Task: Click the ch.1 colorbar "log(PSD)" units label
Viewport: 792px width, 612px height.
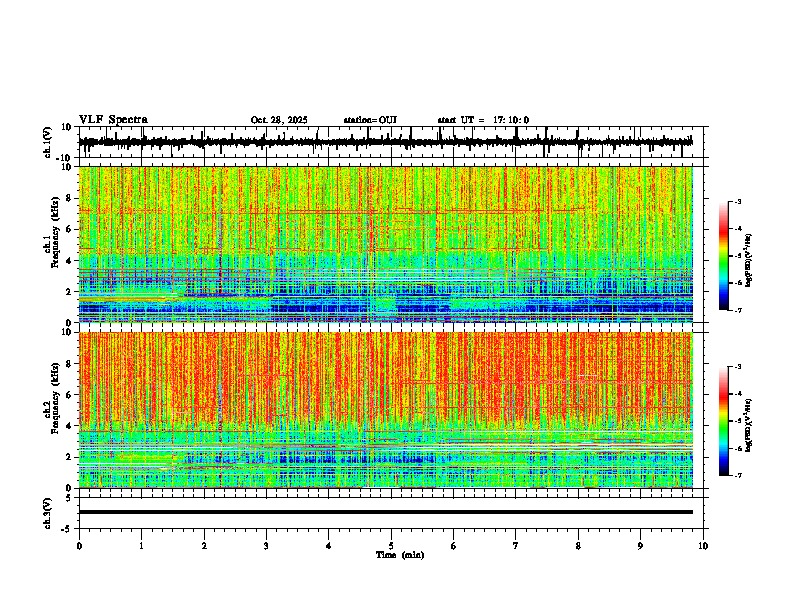Action: click(749, 261)
